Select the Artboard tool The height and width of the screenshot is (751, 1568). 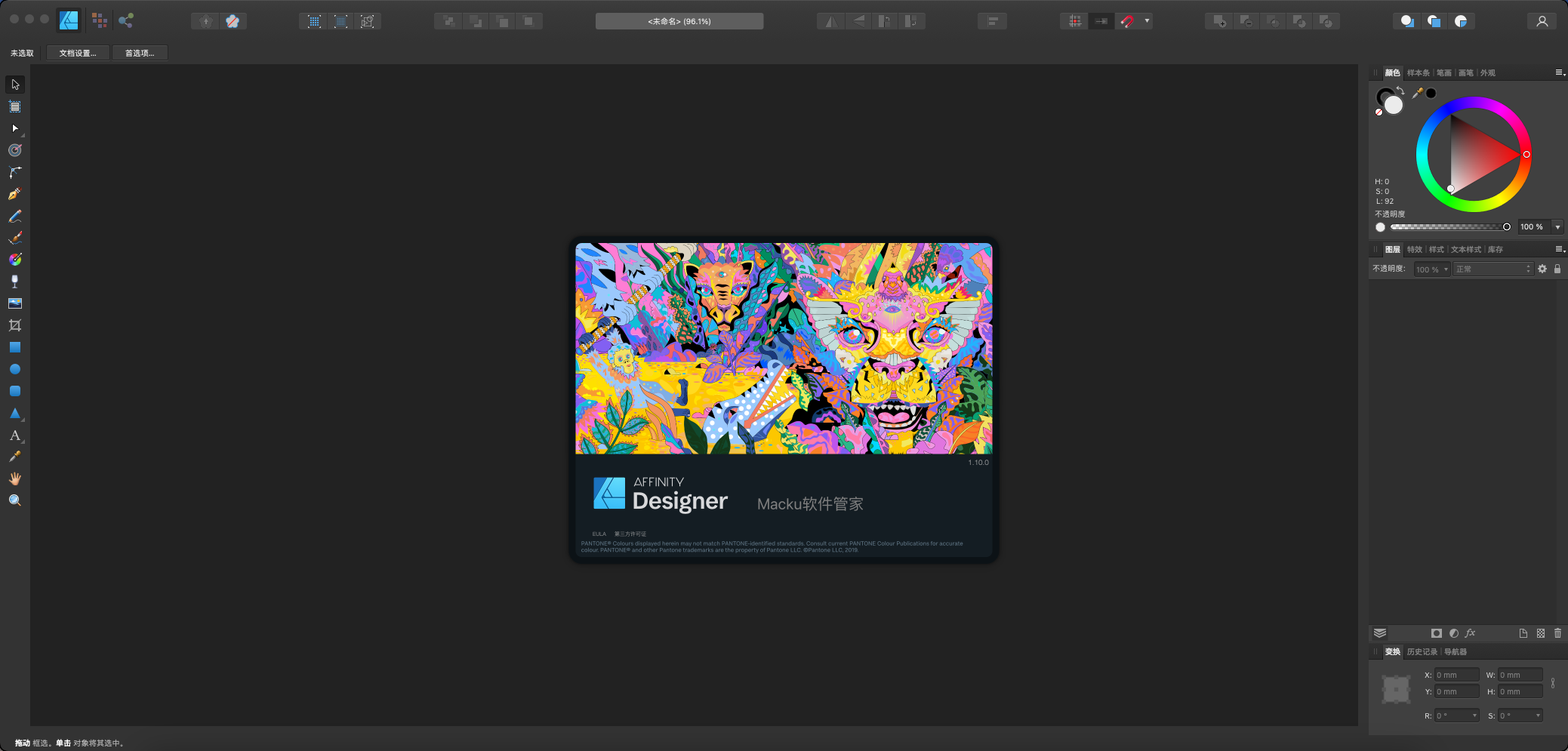coord(15,106)
